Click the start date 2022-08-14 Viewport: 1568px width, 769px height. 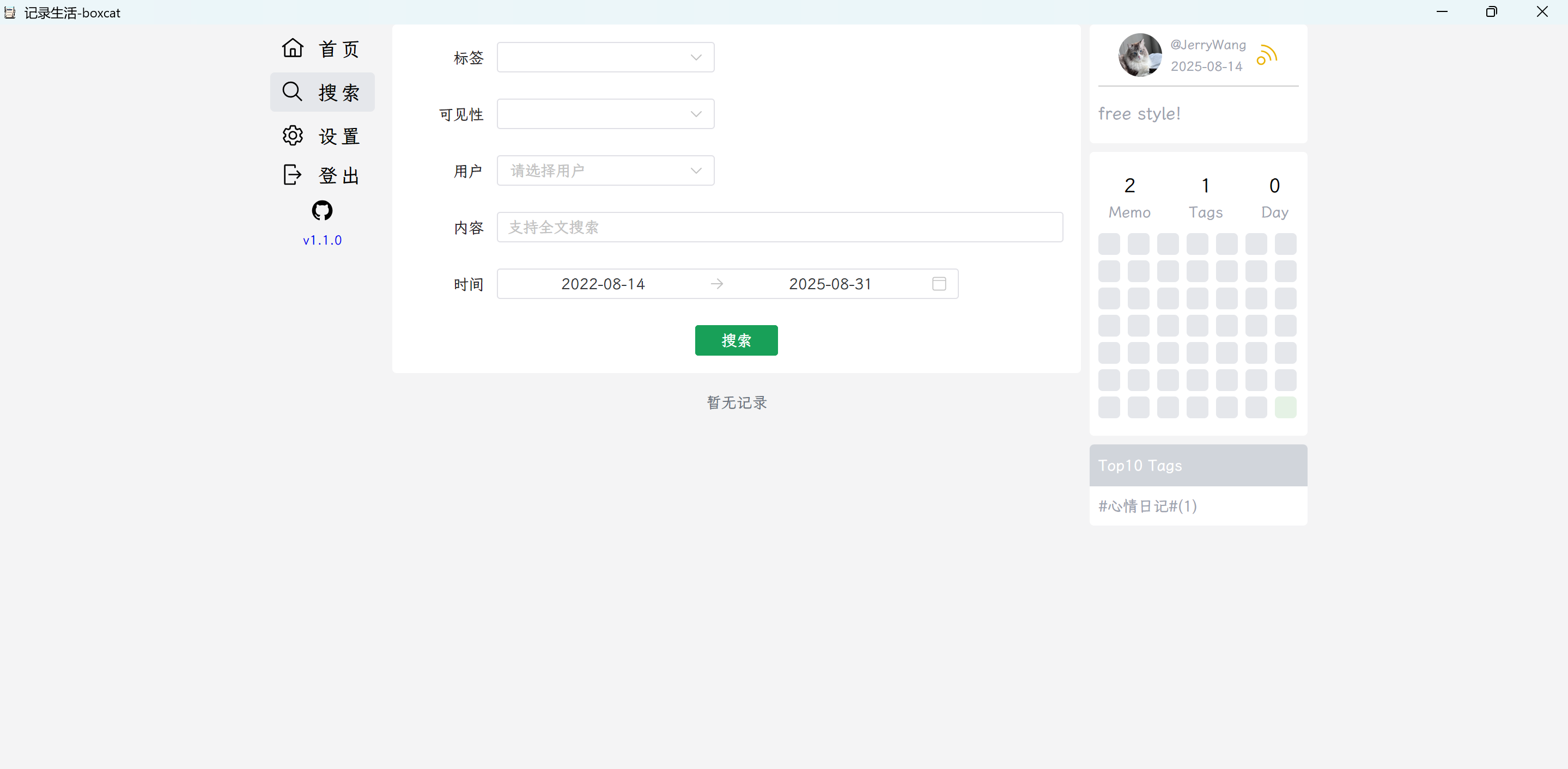[603, 284]
